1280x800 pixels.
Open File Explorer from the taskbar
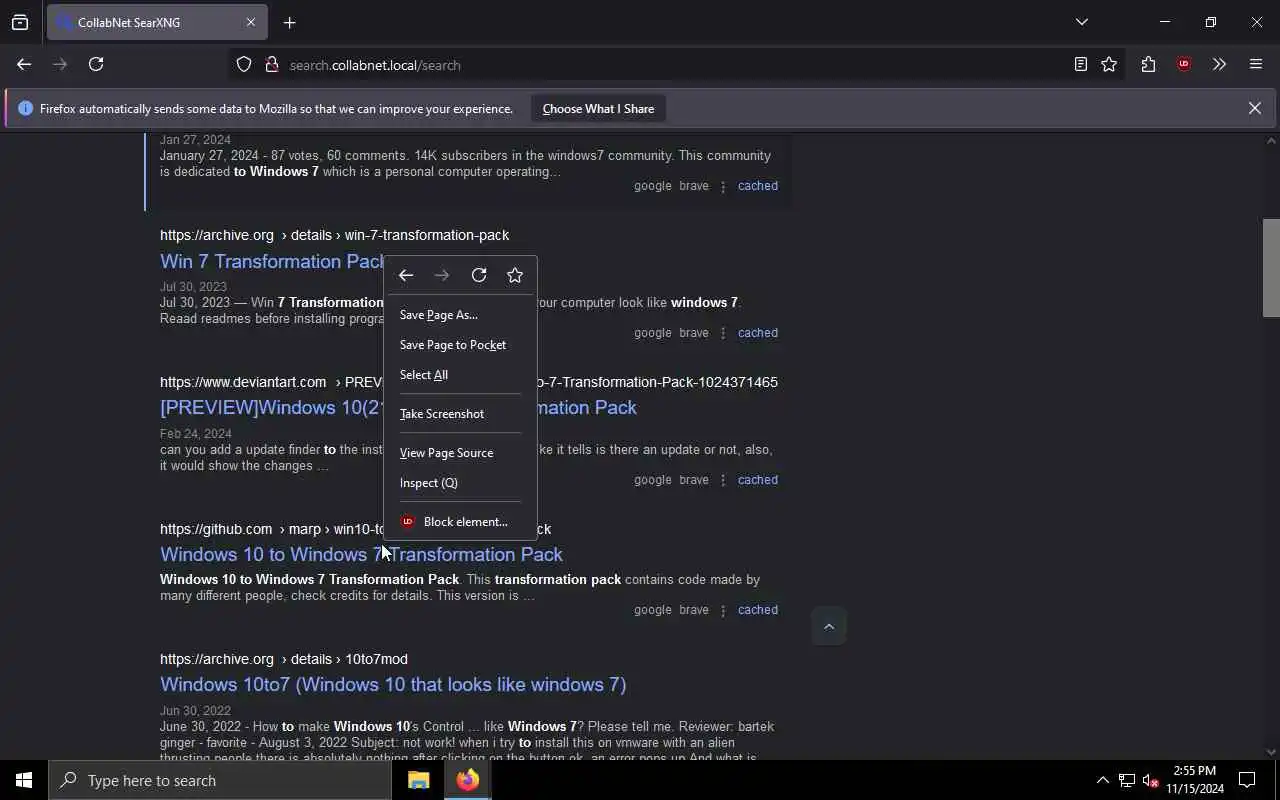point(418,780)
